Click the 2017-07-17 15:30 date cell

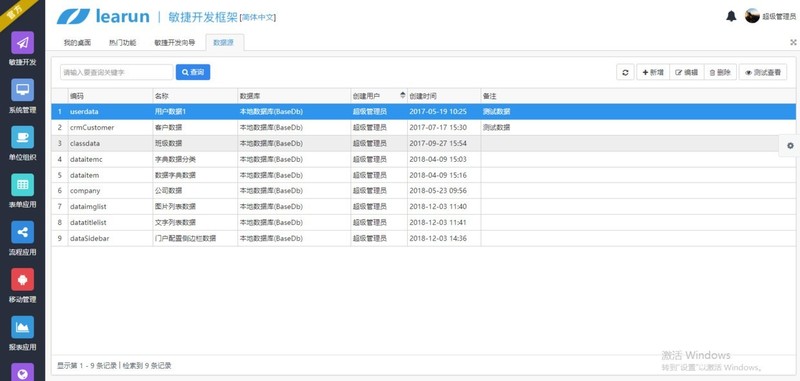[444, 128]
